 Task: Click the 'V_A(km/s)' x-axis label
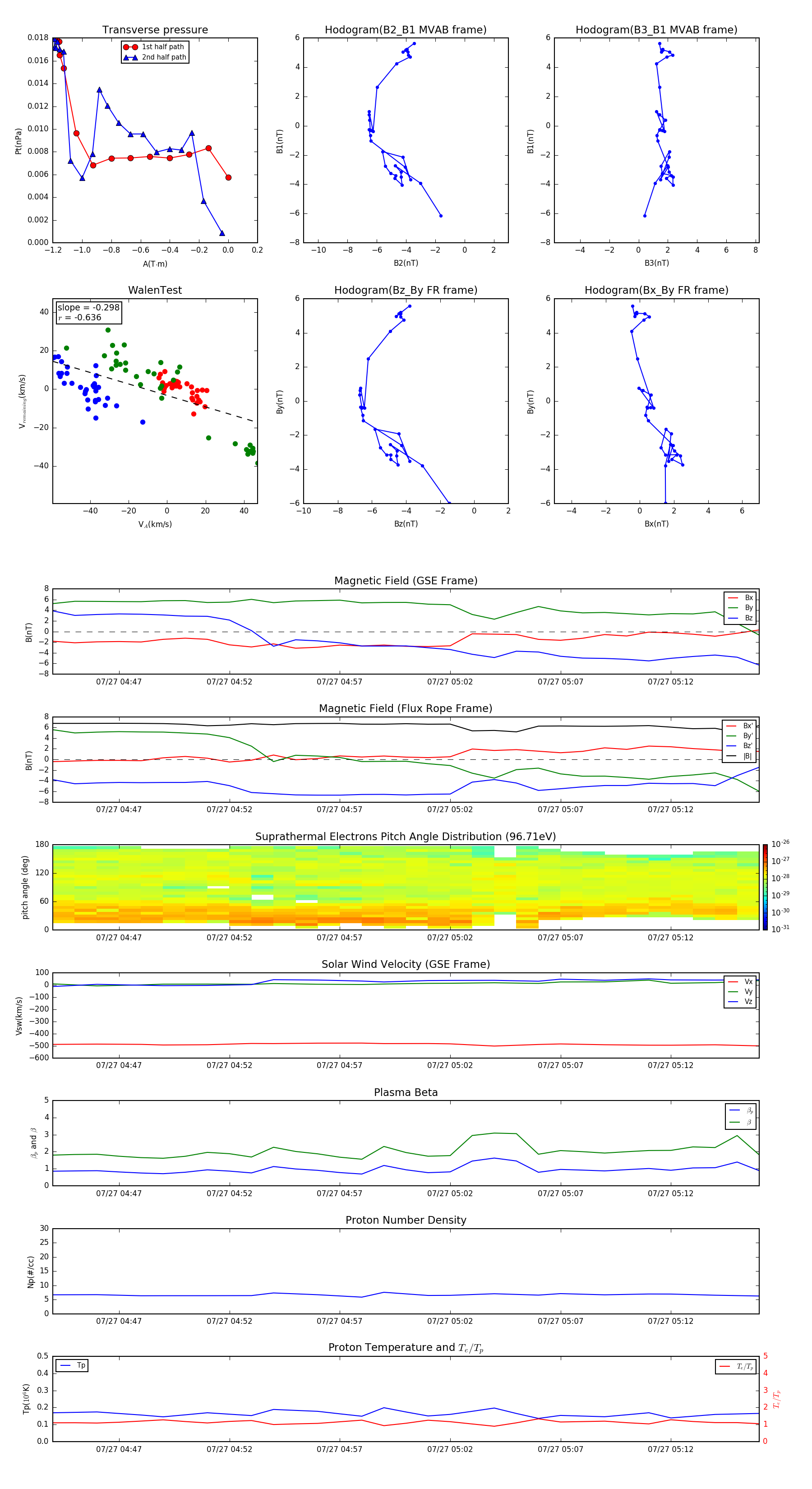point(155,524)
